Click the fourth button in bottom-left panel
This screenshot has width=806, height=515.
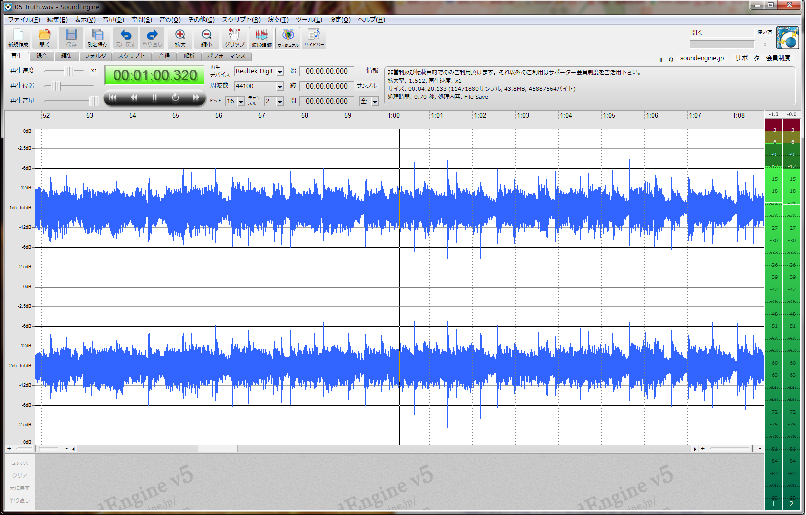20,501
